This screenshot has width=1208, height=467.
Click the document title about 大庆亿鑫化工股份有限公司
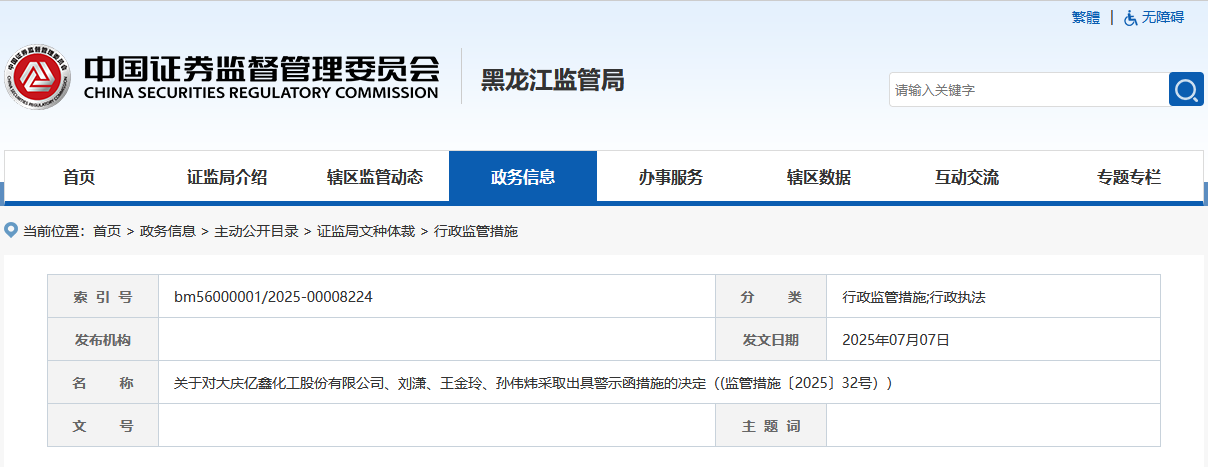click(x=533, y=383)
